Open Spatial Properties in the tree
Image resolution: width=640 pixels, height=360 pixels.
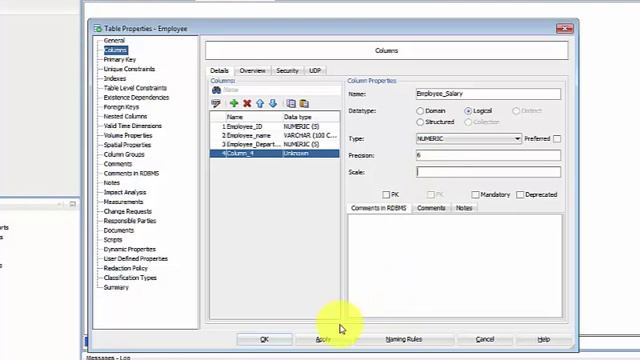(127, 145)
